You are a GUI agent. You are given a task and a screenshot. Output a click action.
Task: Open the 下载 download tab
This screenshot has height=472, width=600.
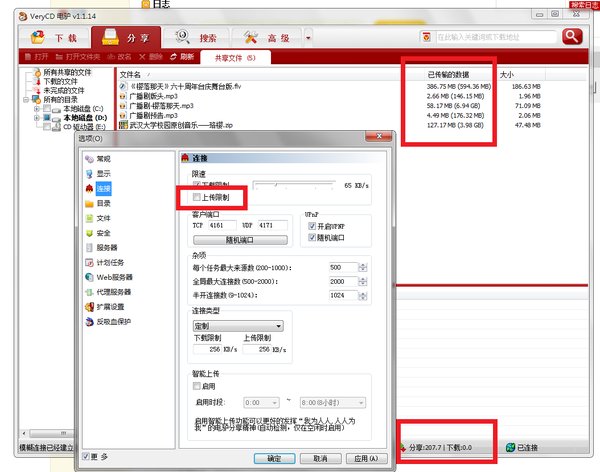coord(54,38)
